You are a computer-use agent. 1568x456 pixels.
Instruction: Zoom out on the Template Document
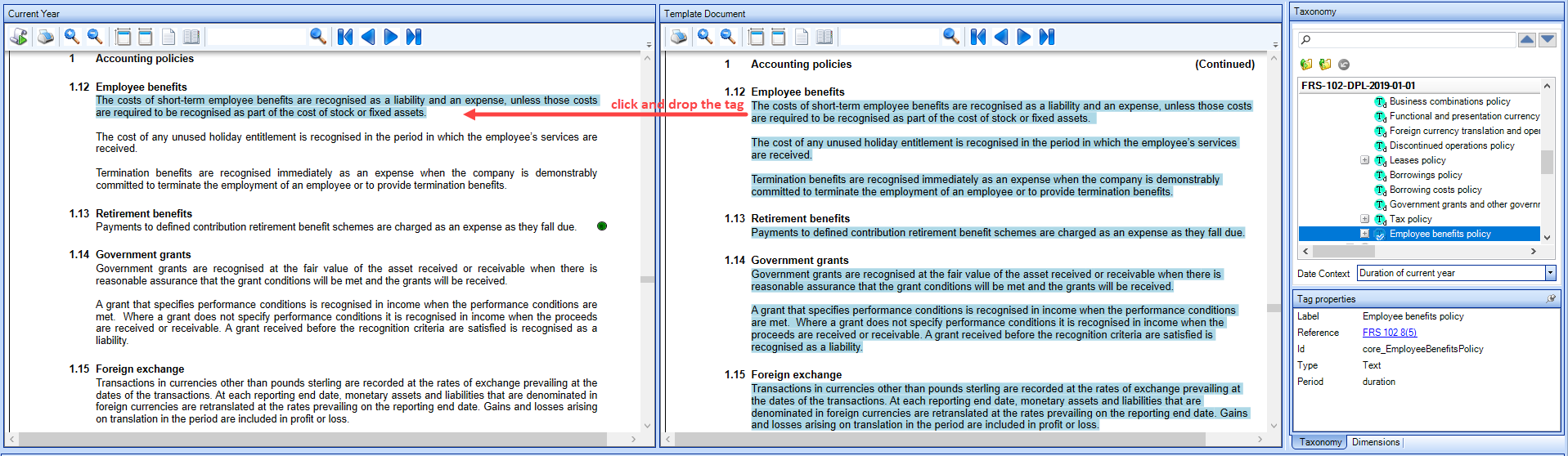[728, 37]
